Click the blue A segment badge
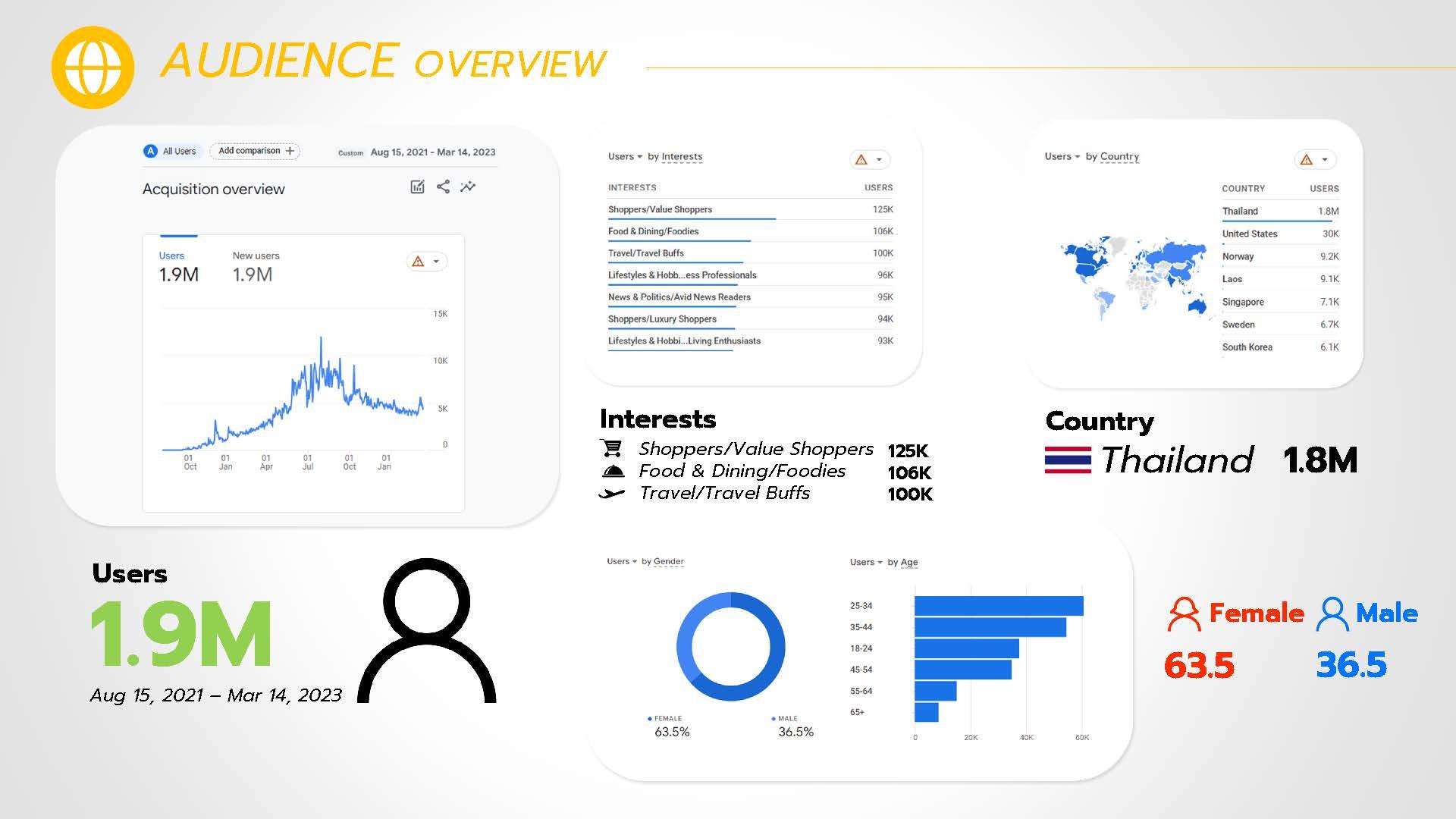1456x819 pixels. click(150, 151)
